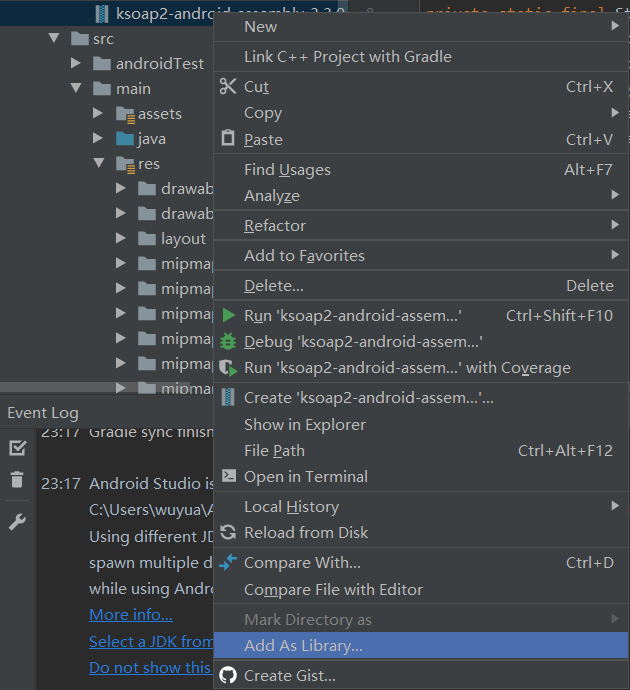This screenshot has width=630, height=690.
Task: Click the Event Log trash clear icon
Action: click(17, 479)
